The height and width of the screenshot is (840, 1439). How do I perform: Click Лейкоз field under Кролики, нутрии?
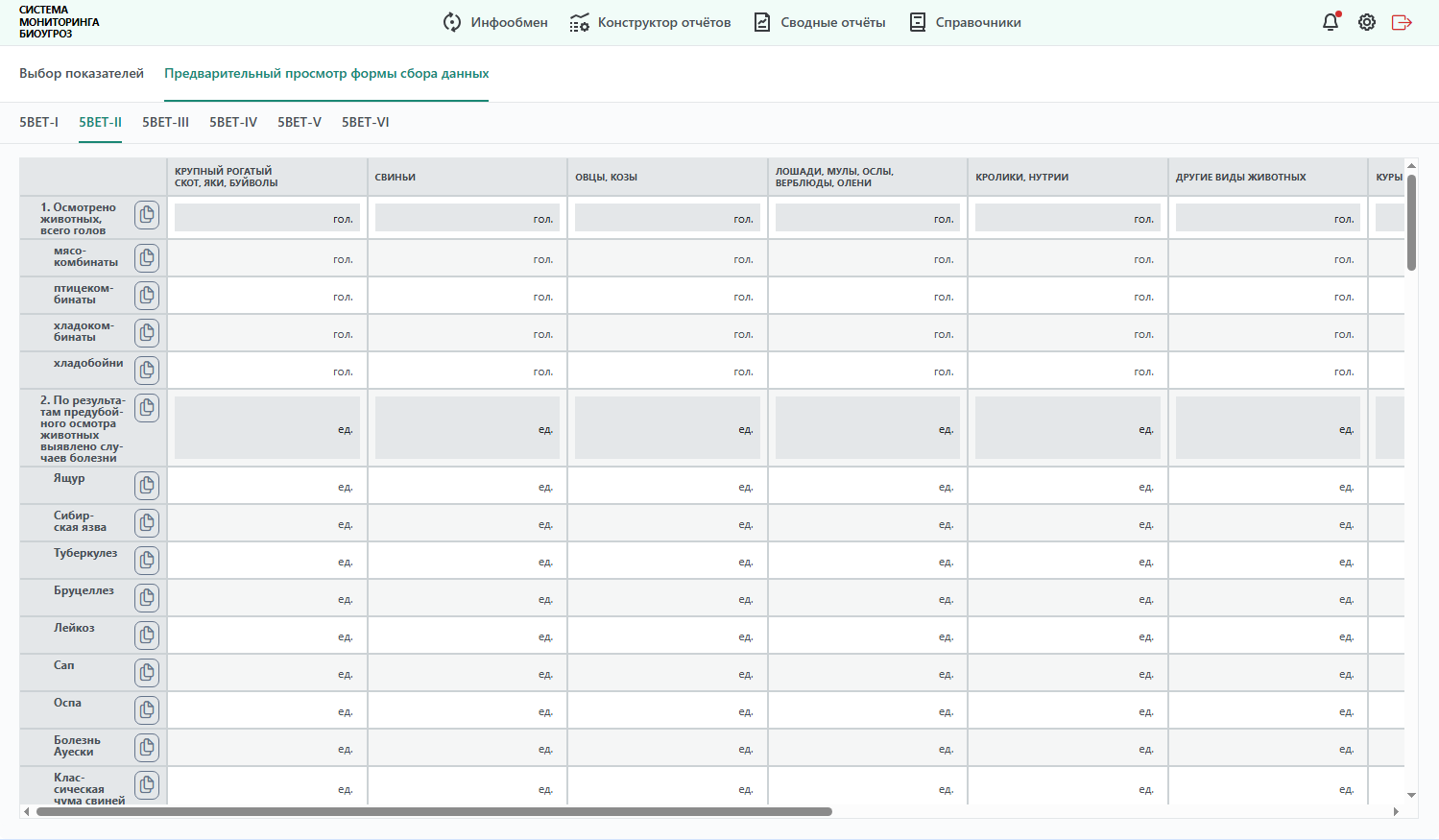pyautogui.click(x=1067, y=636)
